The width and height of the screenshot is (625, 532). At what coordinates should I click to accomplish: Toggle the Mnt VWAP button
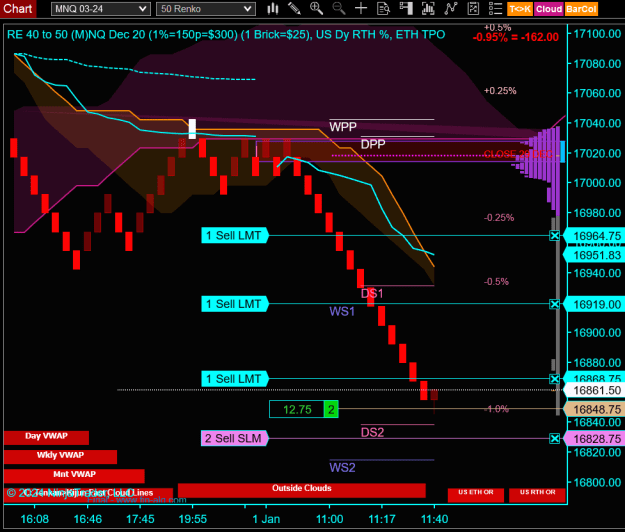(74, 475)
